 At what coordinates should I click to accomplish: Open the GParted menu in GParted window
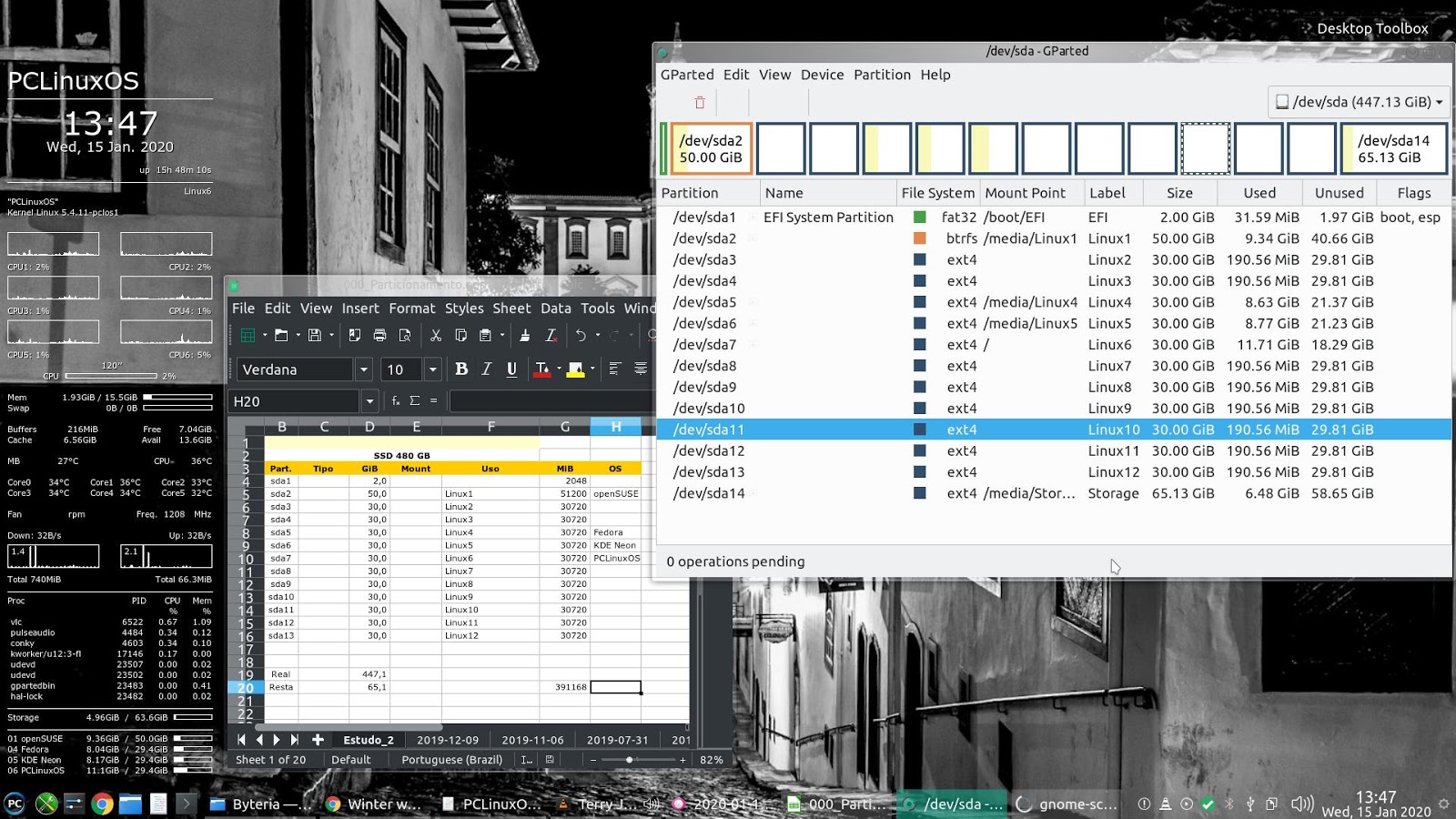(687, 75)
